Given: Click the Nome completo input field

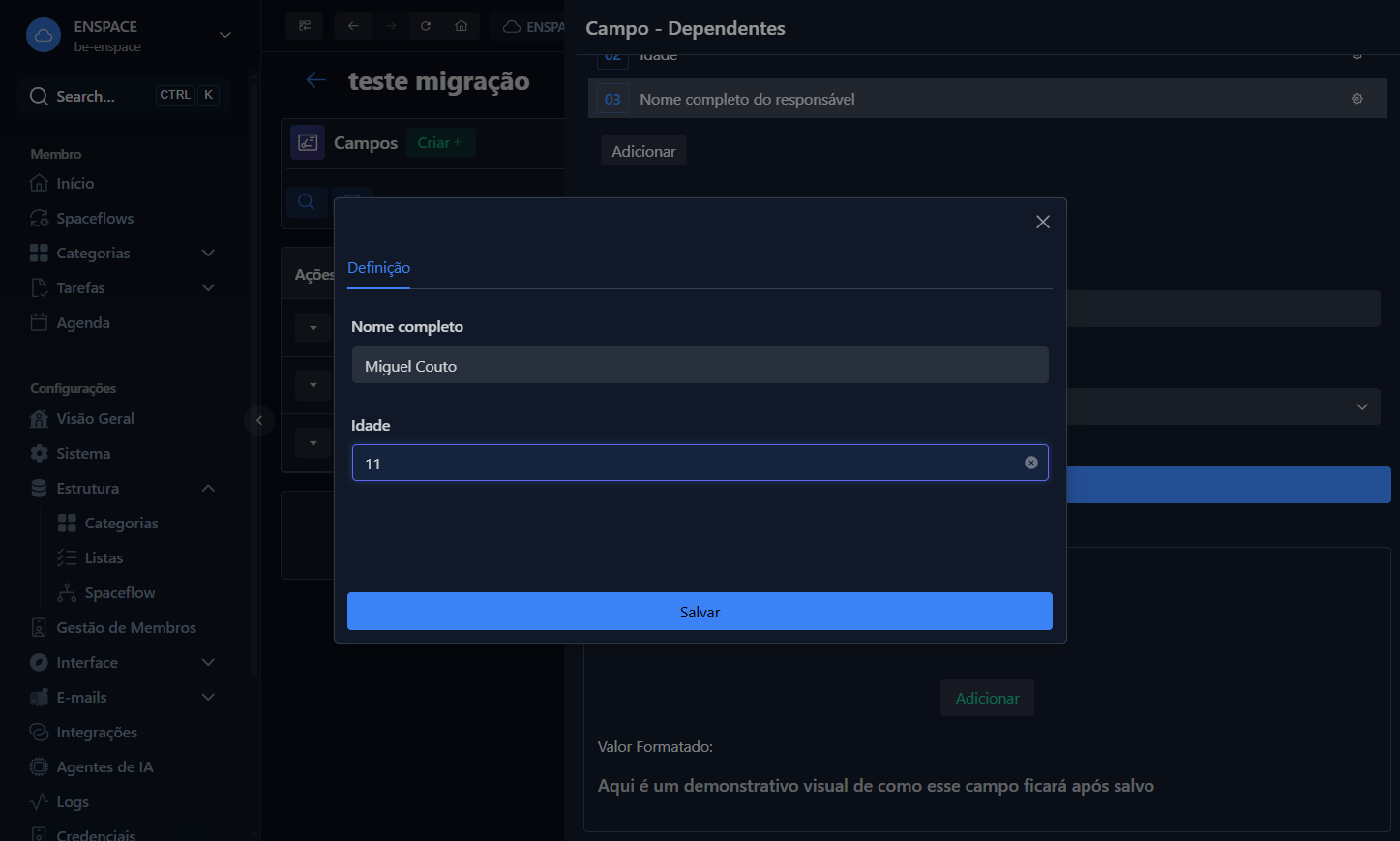Looking at the screenshot, I should pyautogui.click(x=700, y=366).
